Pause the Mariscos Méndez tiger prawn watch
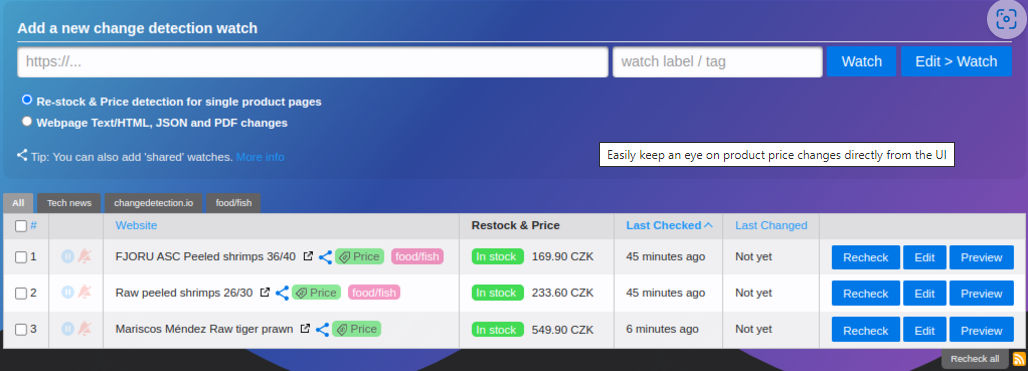This screenshot has width=1028, height=371. coord(68,328)
